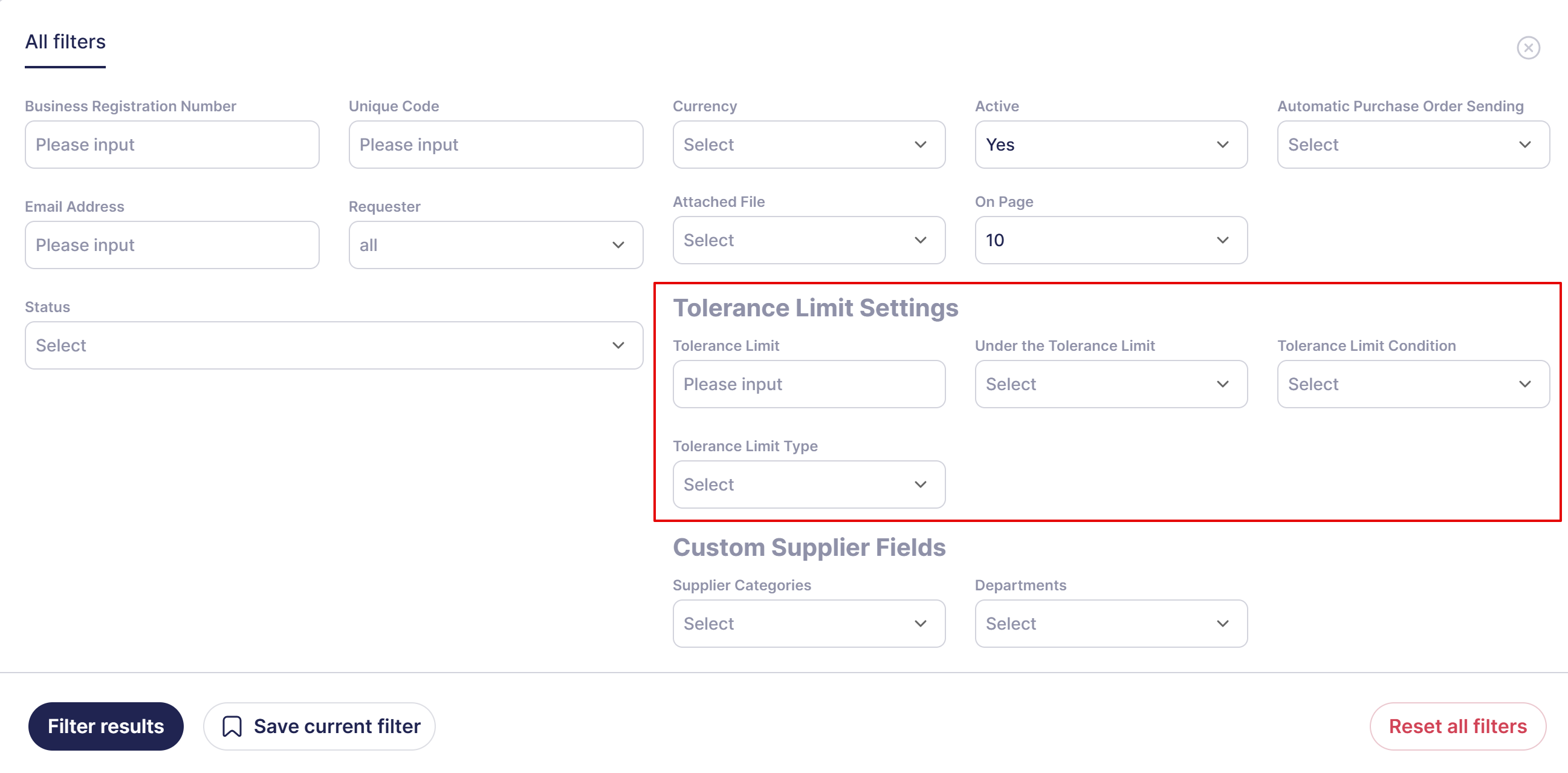The width and height of the screenshot is (1568, 773).
Task: Click the bookmark icon in Save current filter
Action: click(x=232, y=726)
